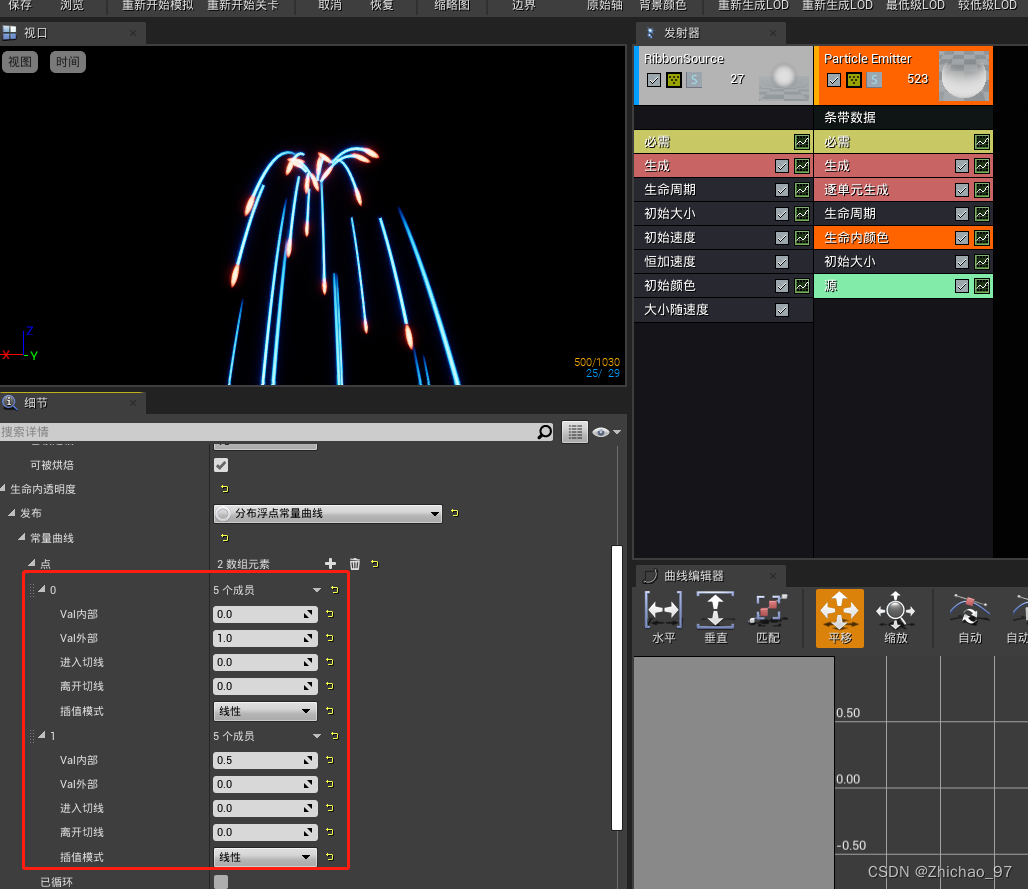Disable the Particle Emitter enable checkbox
The width and height of the screenshot is (1028, 889).
(833, 80)
